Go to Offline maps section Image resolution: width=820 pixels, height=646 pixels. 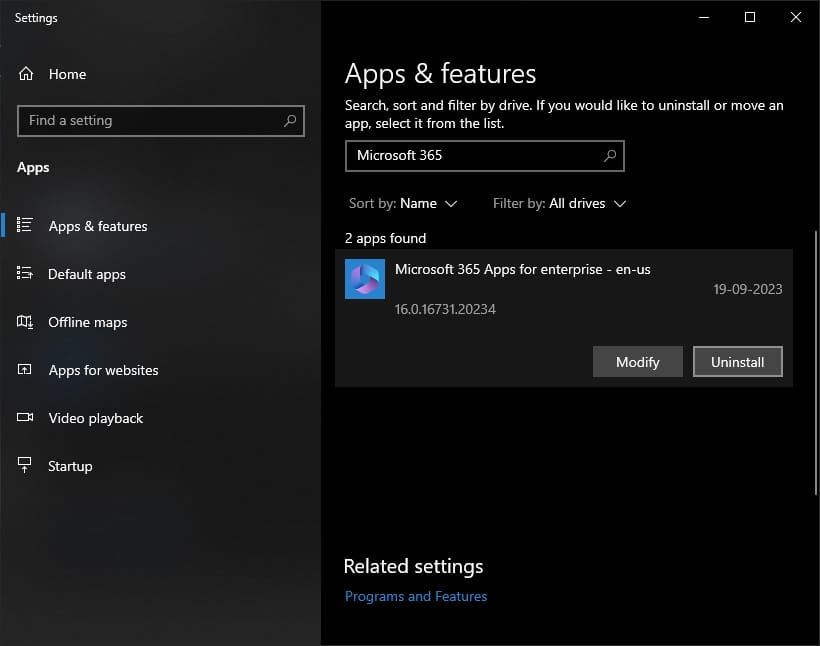click(88, 322)
